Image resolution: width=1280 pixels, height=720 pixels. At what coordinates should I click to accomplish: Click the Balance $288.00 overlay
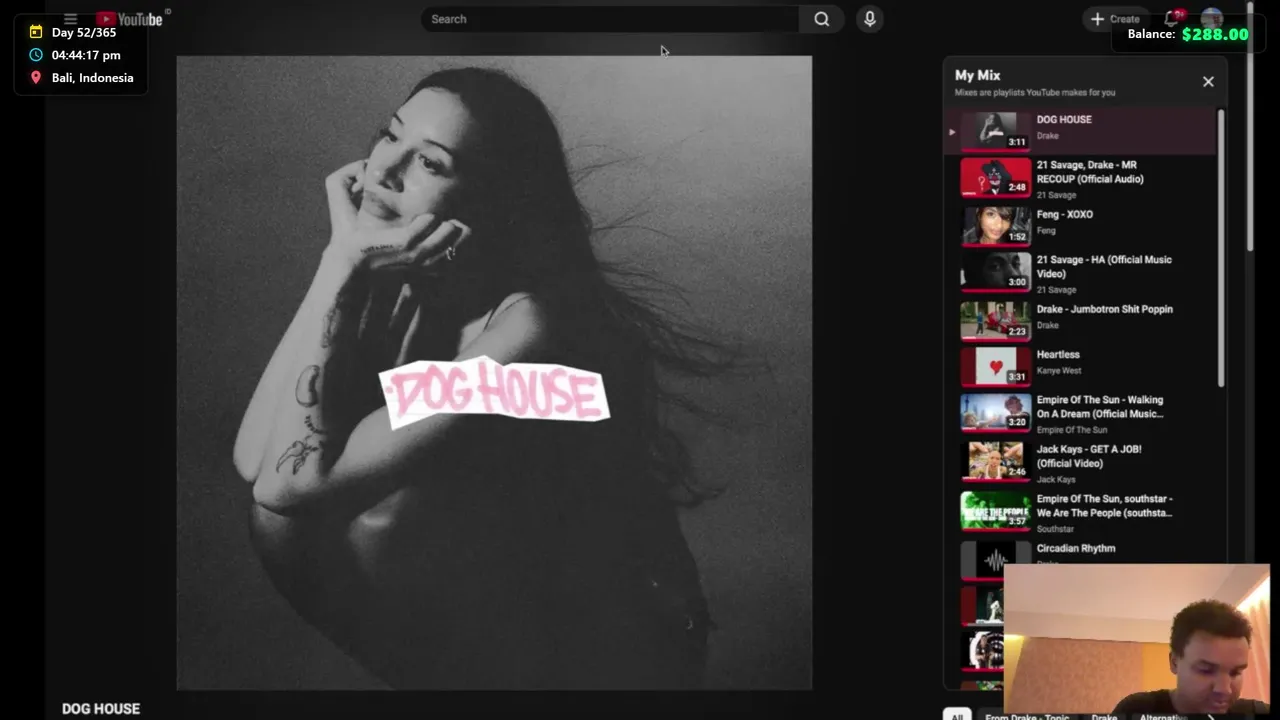1188,34
